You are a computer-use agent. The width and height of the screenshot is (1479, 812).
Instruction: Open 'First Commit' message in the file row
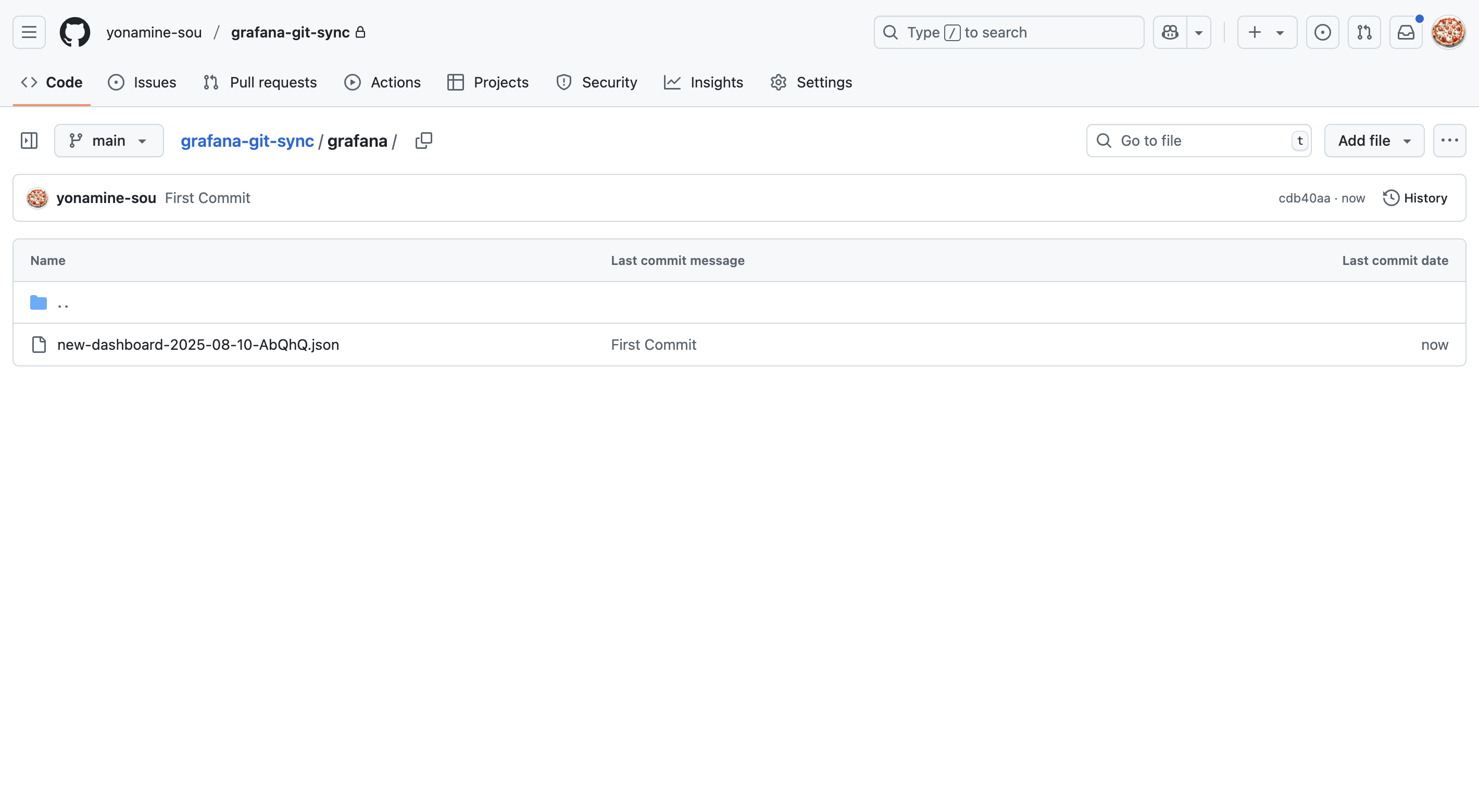coord(654,344)
